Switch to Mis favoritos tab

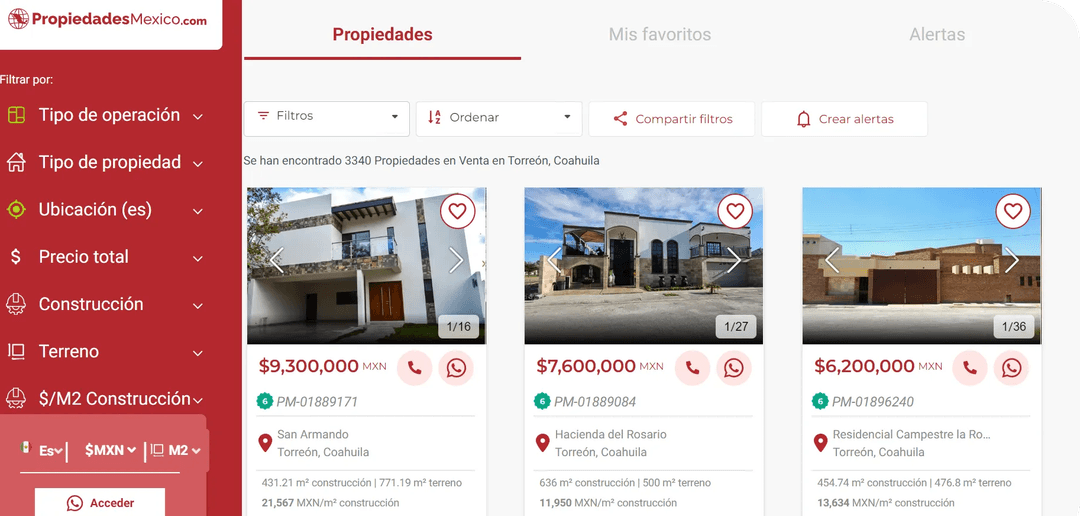click(660, 34)
